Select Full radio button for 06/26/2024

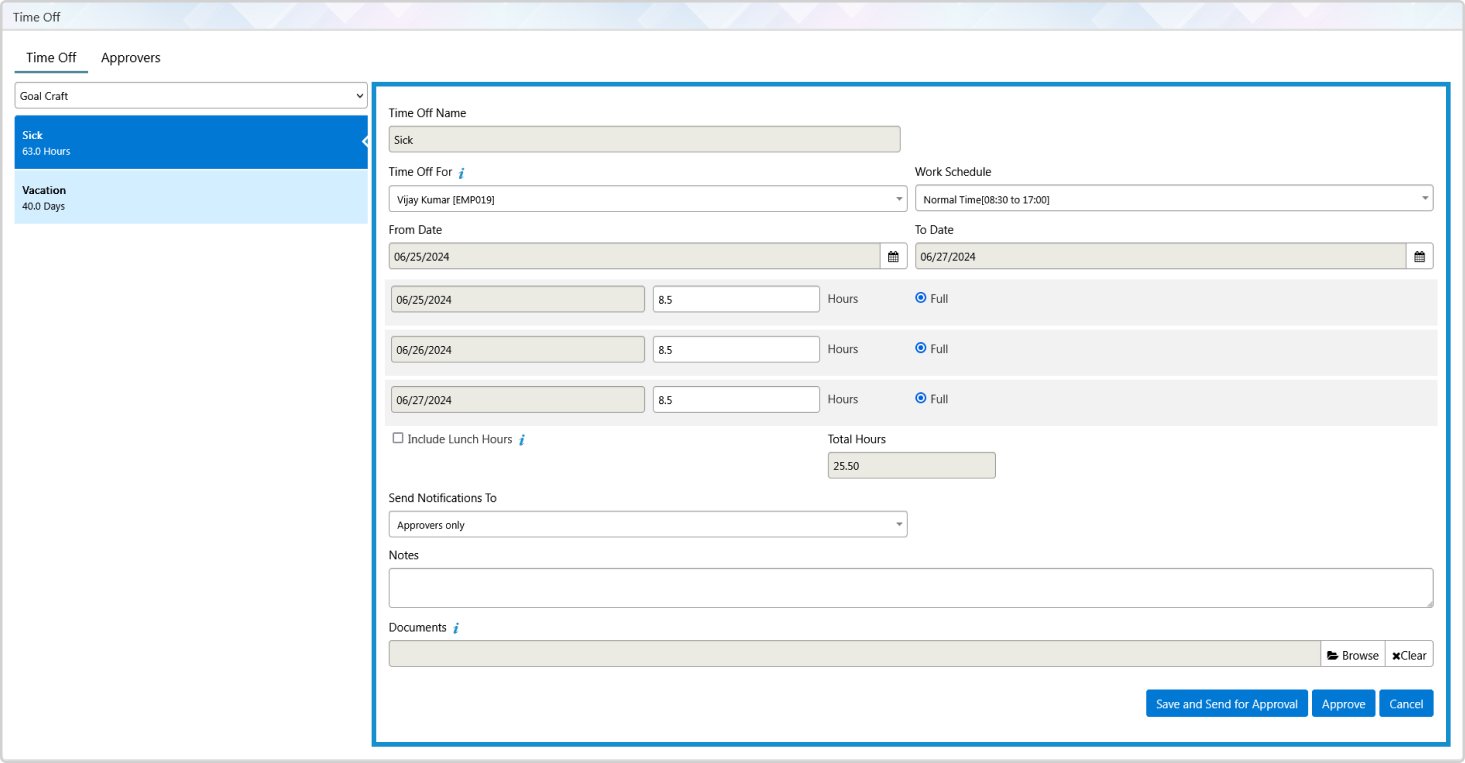tap(921, 349)
